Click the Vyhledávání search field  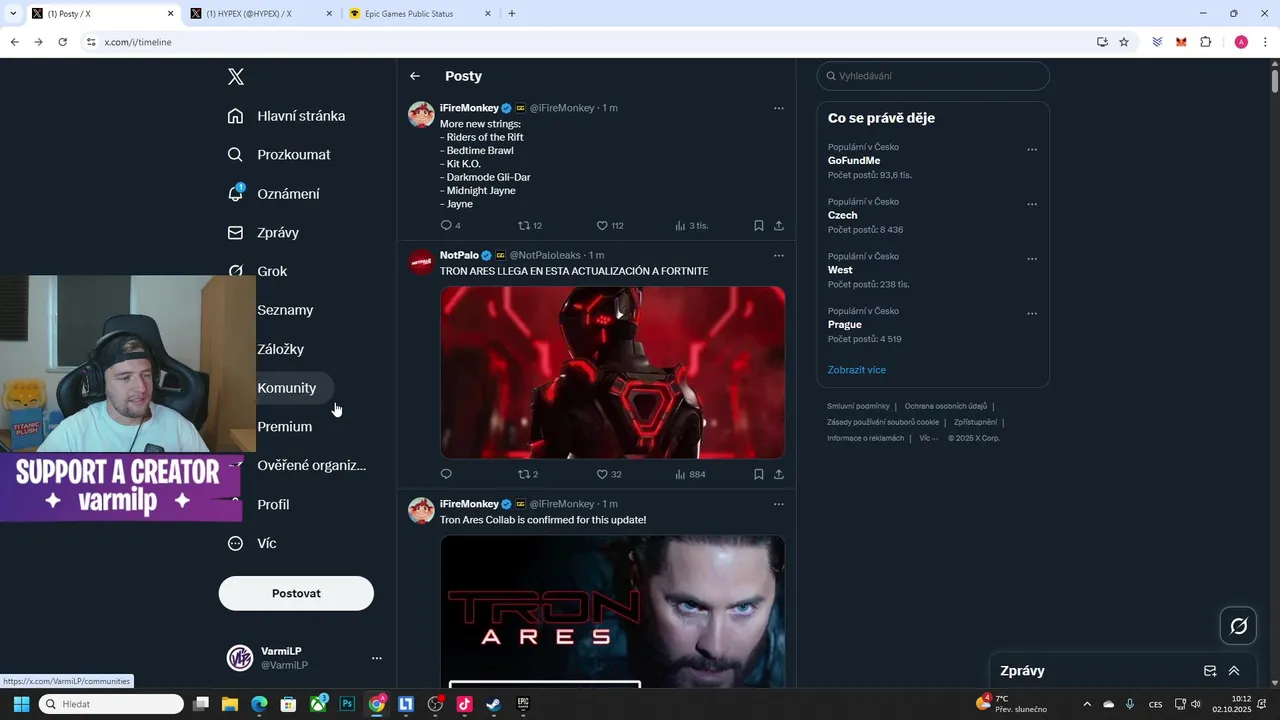[x=933, y=76]
